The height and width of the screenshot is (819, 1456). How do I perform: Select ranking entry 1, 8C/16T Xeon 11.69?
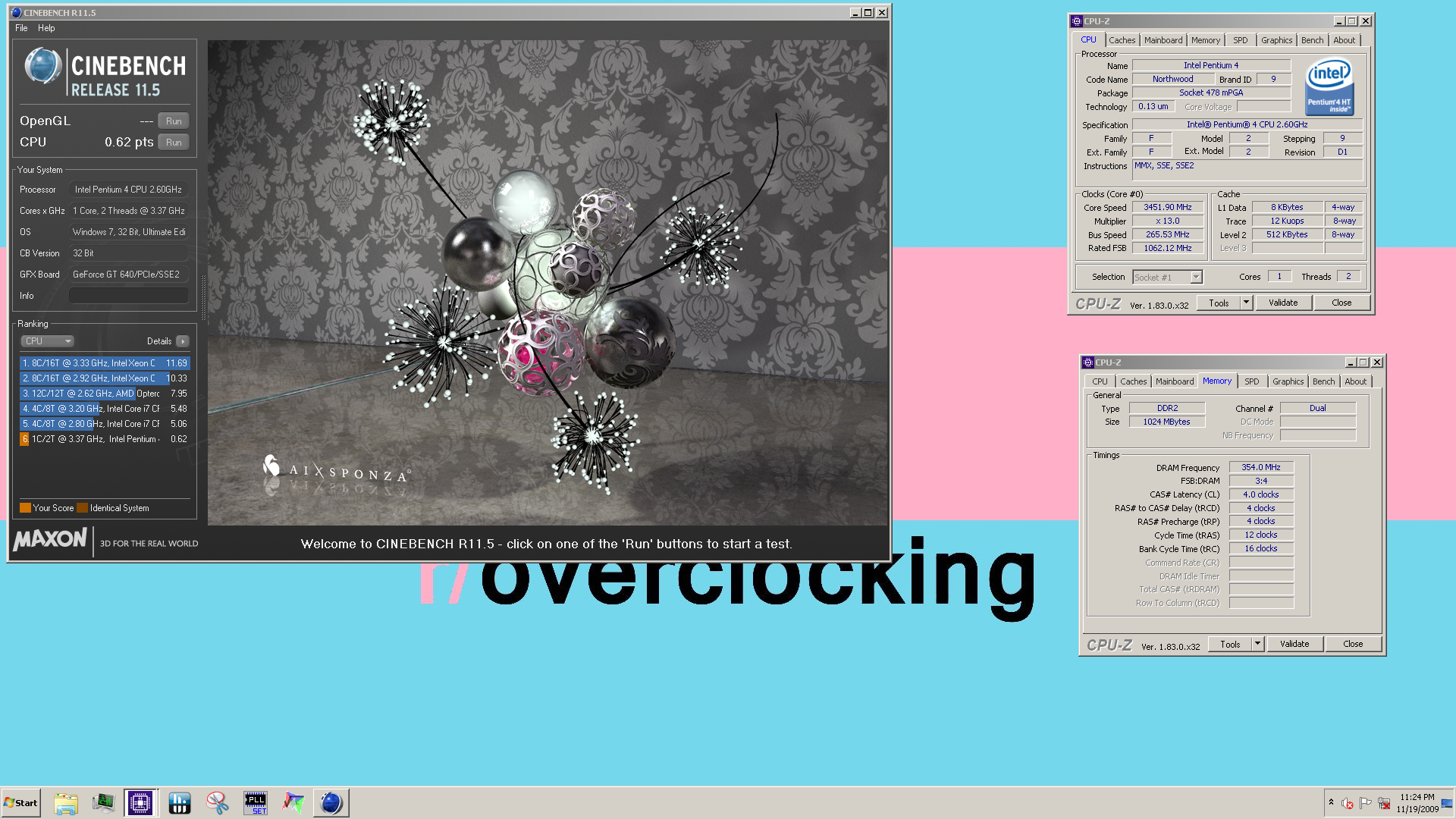105,363
